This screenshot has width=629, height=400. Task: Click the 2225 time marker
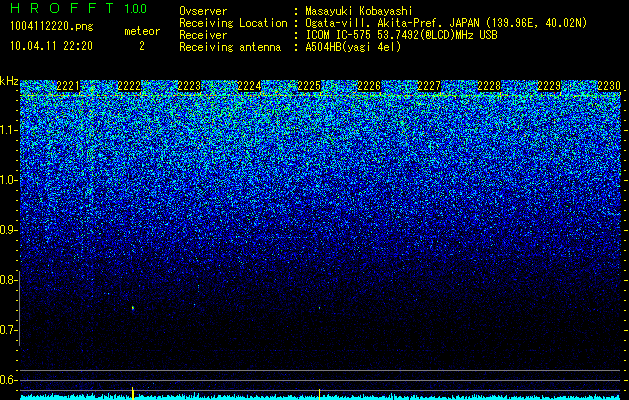309,86
